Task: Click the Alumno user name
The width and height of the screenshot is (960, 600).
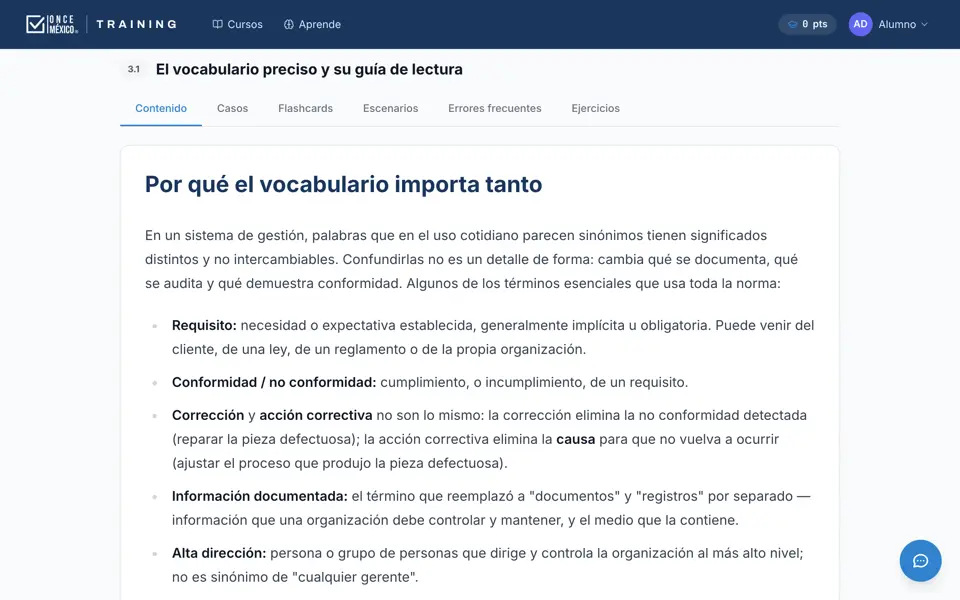Action: point(897,24)
